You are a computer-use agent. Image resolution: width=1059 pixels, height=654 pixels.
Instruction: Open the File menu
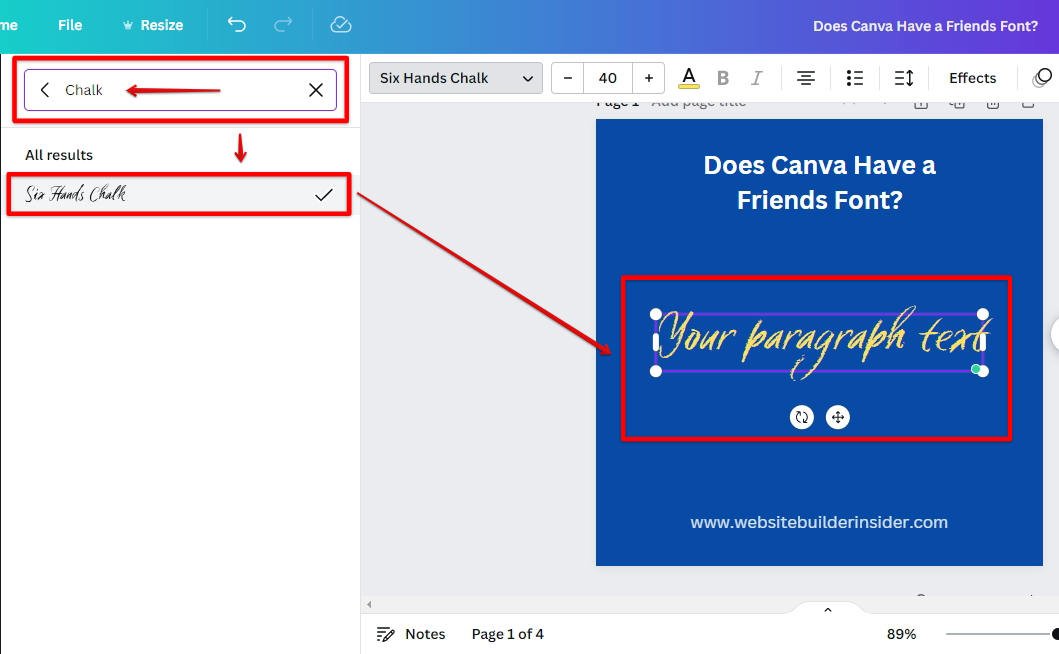click(x=70, y=25)
